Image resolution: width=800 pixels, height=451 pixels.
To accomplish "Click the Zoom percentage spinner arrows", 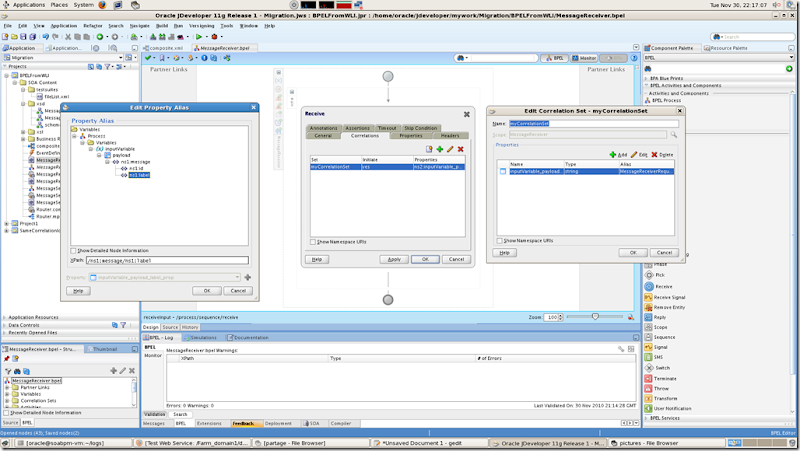I will tap(561, 317).
